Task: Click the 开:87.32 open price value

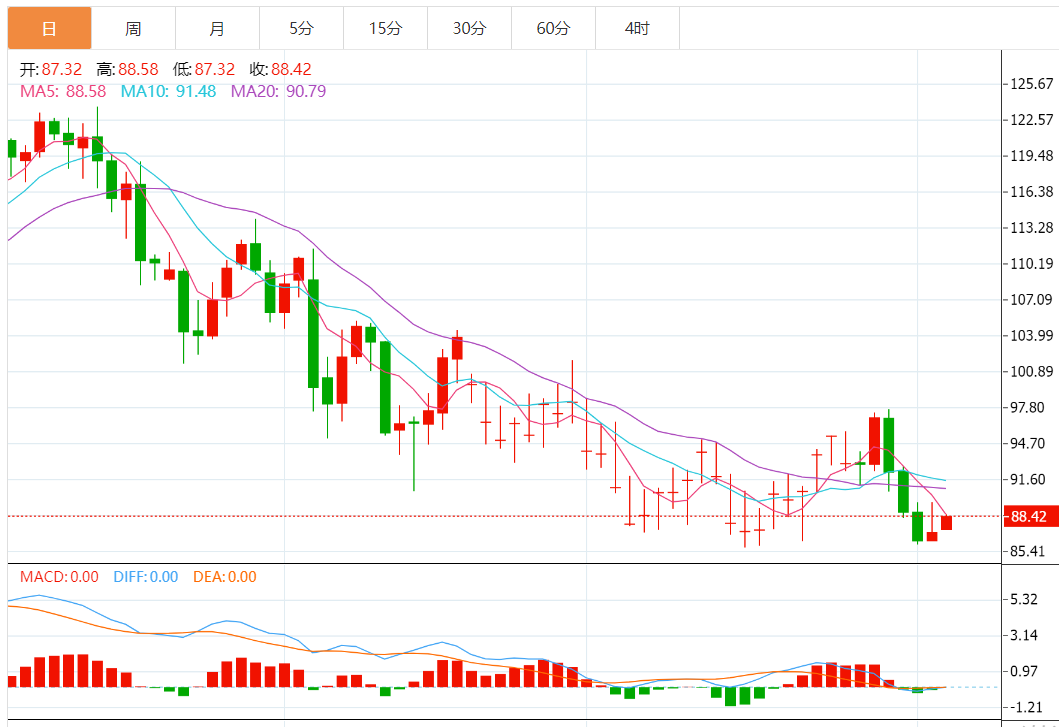Action: click(x=51, y=70)
